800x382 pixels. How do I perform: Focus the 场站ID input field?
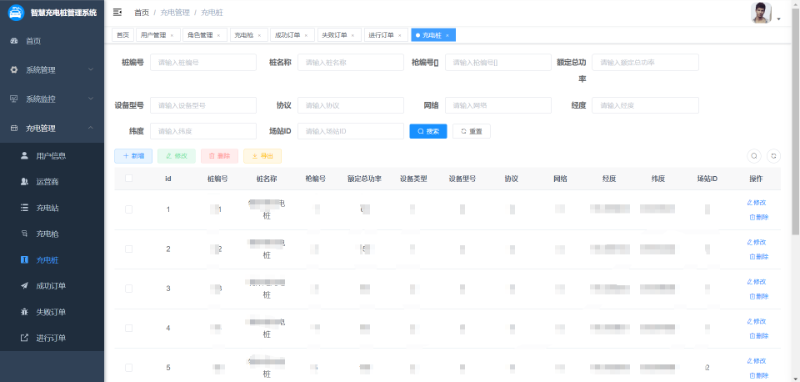pyautogui.click(x=351, y=131)
